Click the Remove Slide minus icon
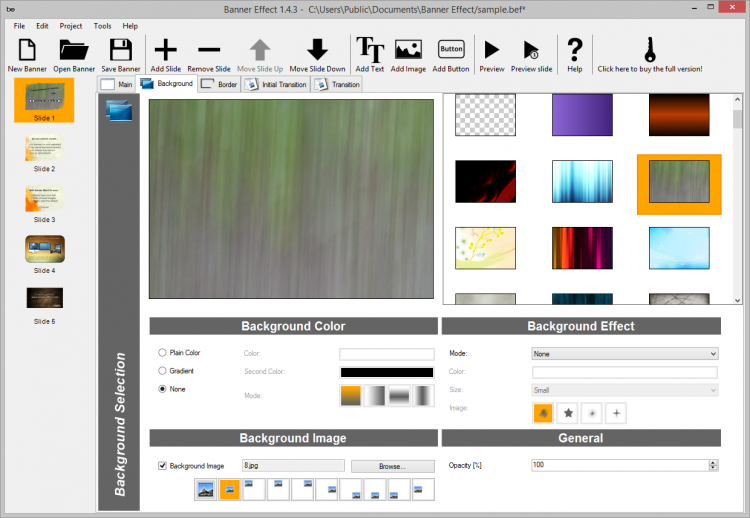Screen dimensions: 750x518 click(208, 50)
